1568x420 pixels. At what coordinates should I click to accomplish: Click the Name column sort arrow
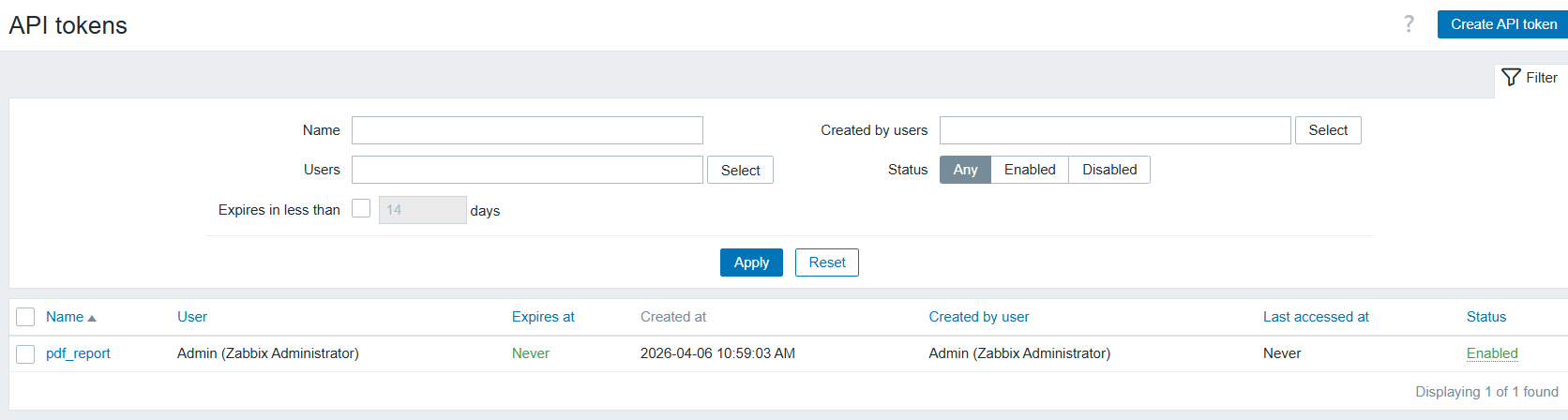tap(92, 318)
